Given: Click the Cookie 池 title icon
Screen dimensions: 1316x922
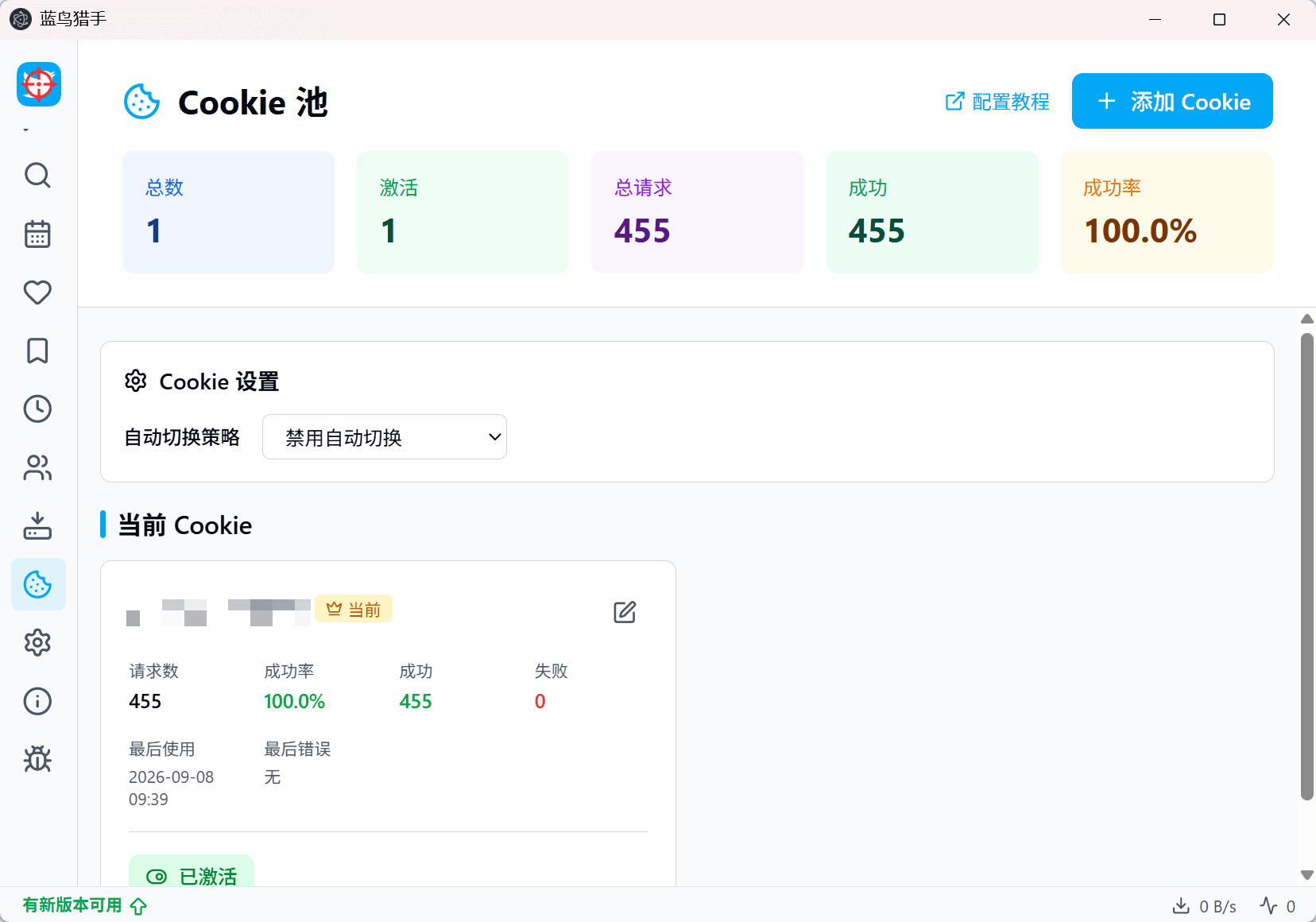Looking at the screenshot, I should 142,102.
